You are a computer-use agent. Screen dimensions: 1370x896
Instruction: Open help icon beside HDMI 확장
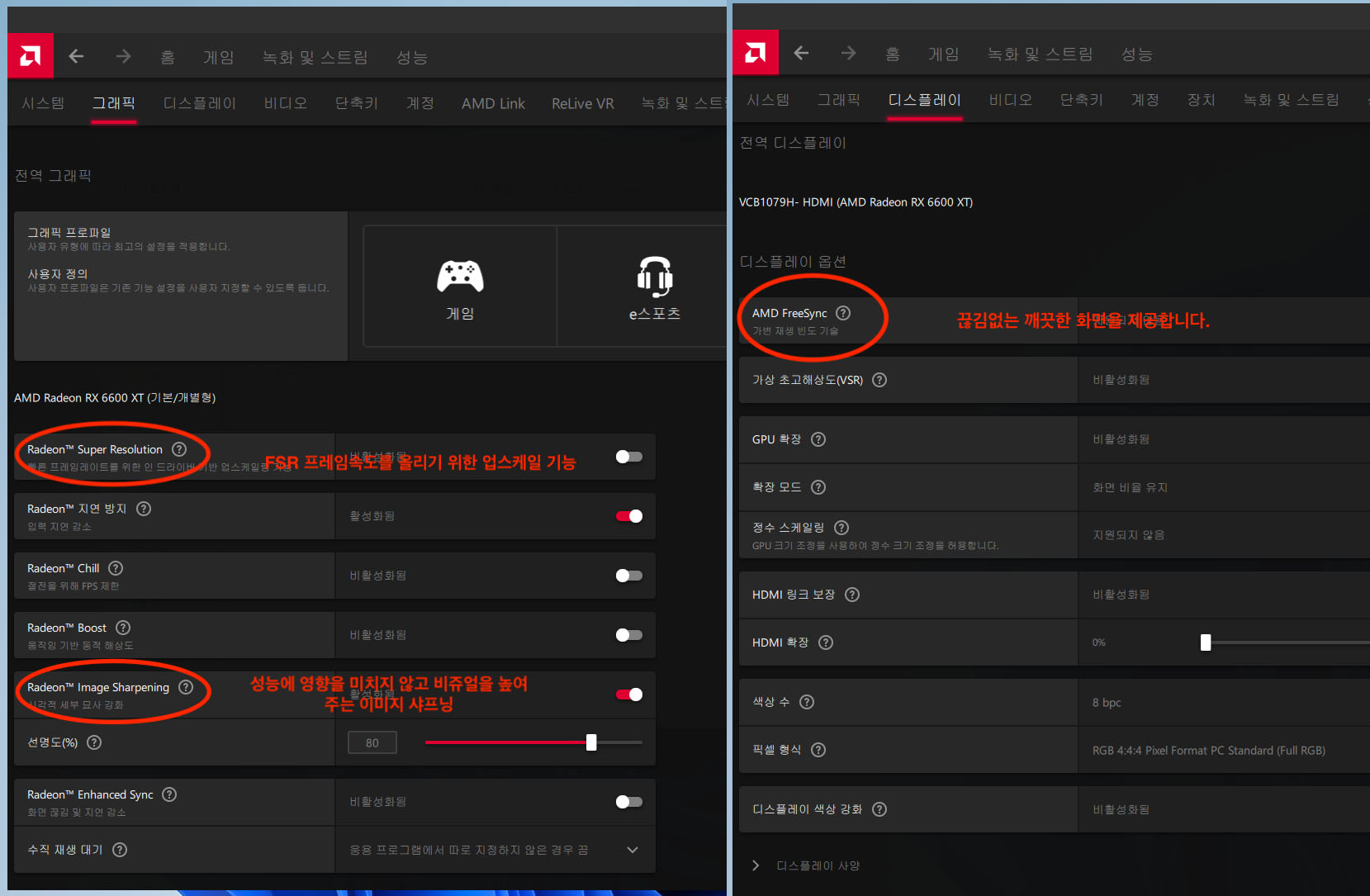coord(826,642)
